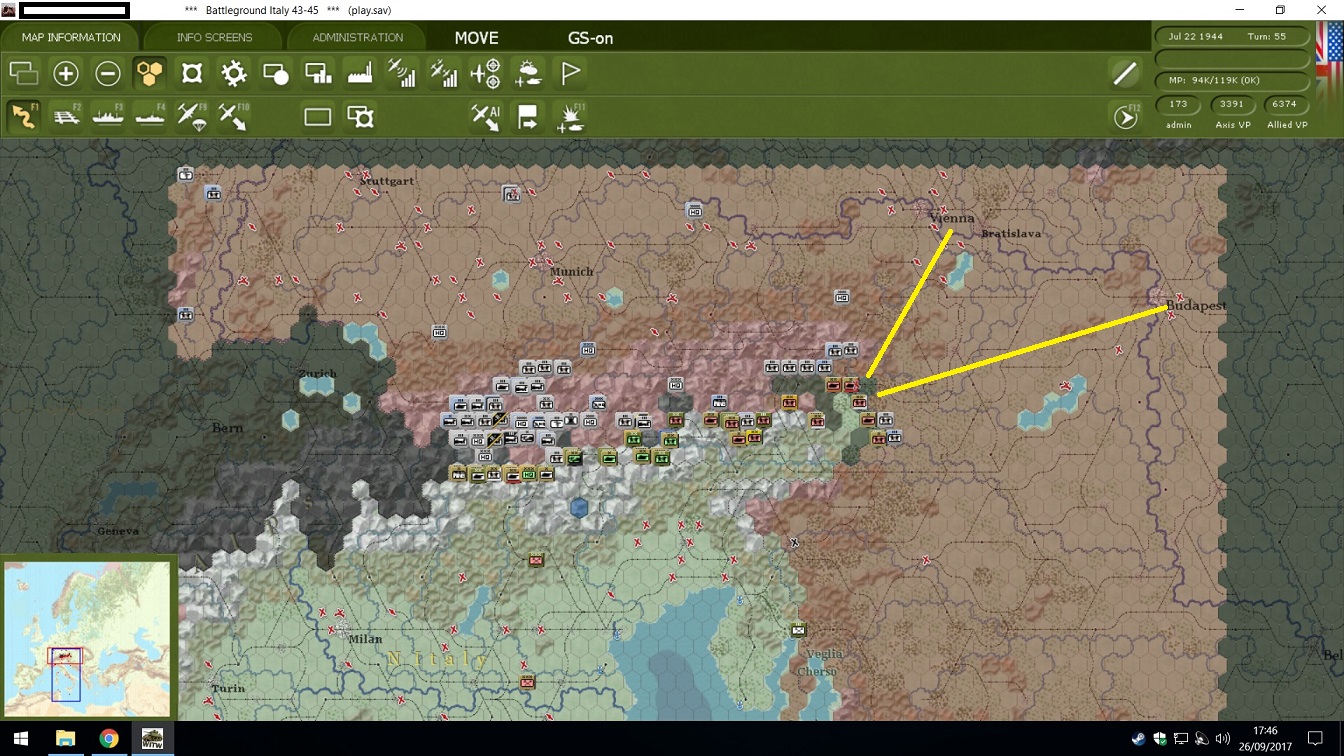Viewport: 1344px width, 756px height.
Task: Select the F1 ground move mode
Action: [x=23, y=116]
